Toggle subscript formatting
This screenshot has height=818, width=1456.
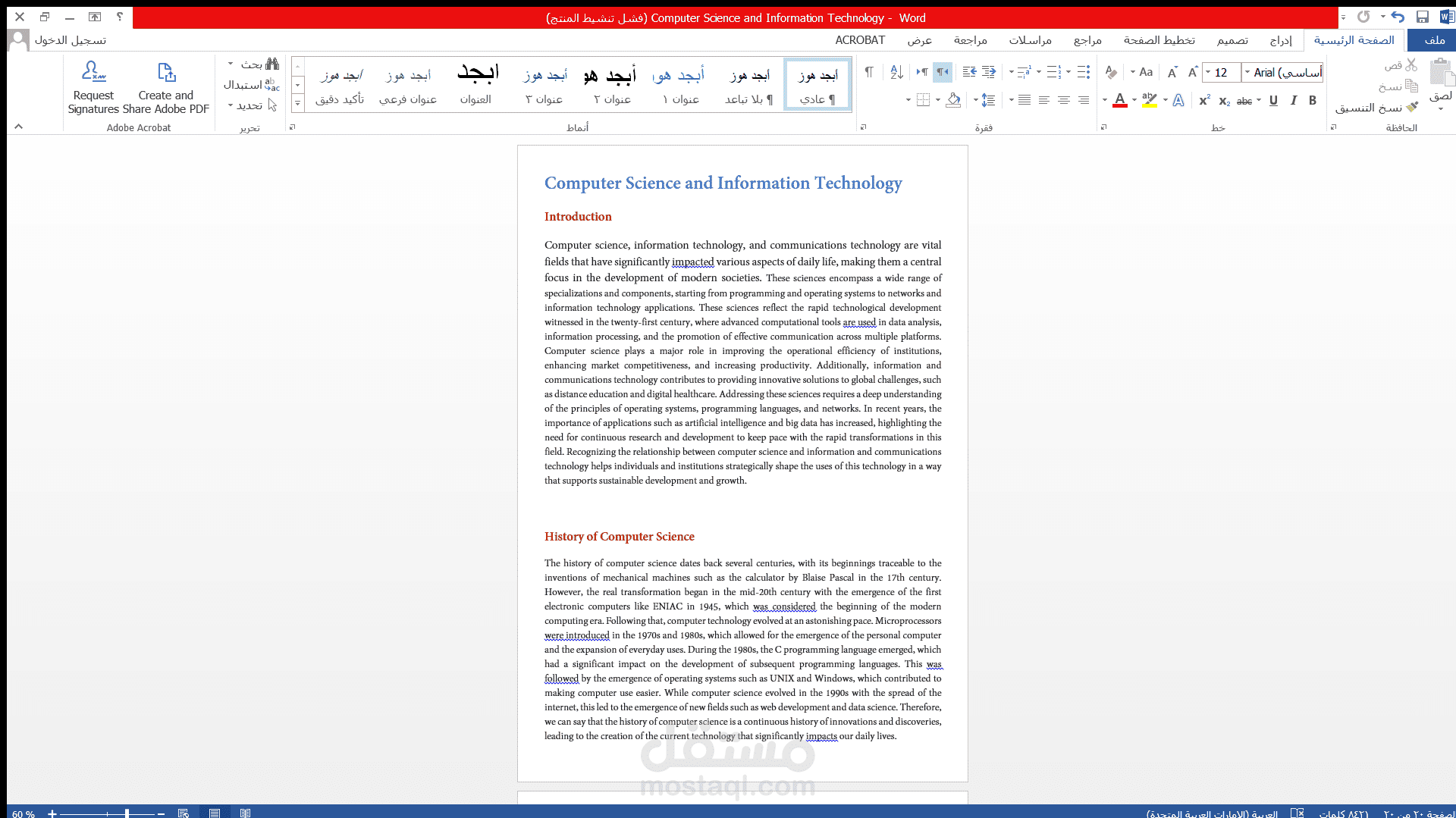(1224, 100)
